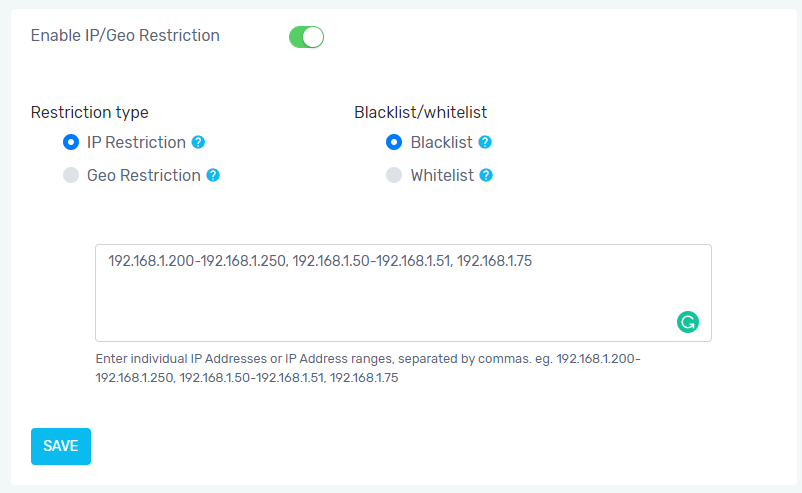
Task: Toggle the Enable IP/Geo Restriction switch
Action: [306, 37]
